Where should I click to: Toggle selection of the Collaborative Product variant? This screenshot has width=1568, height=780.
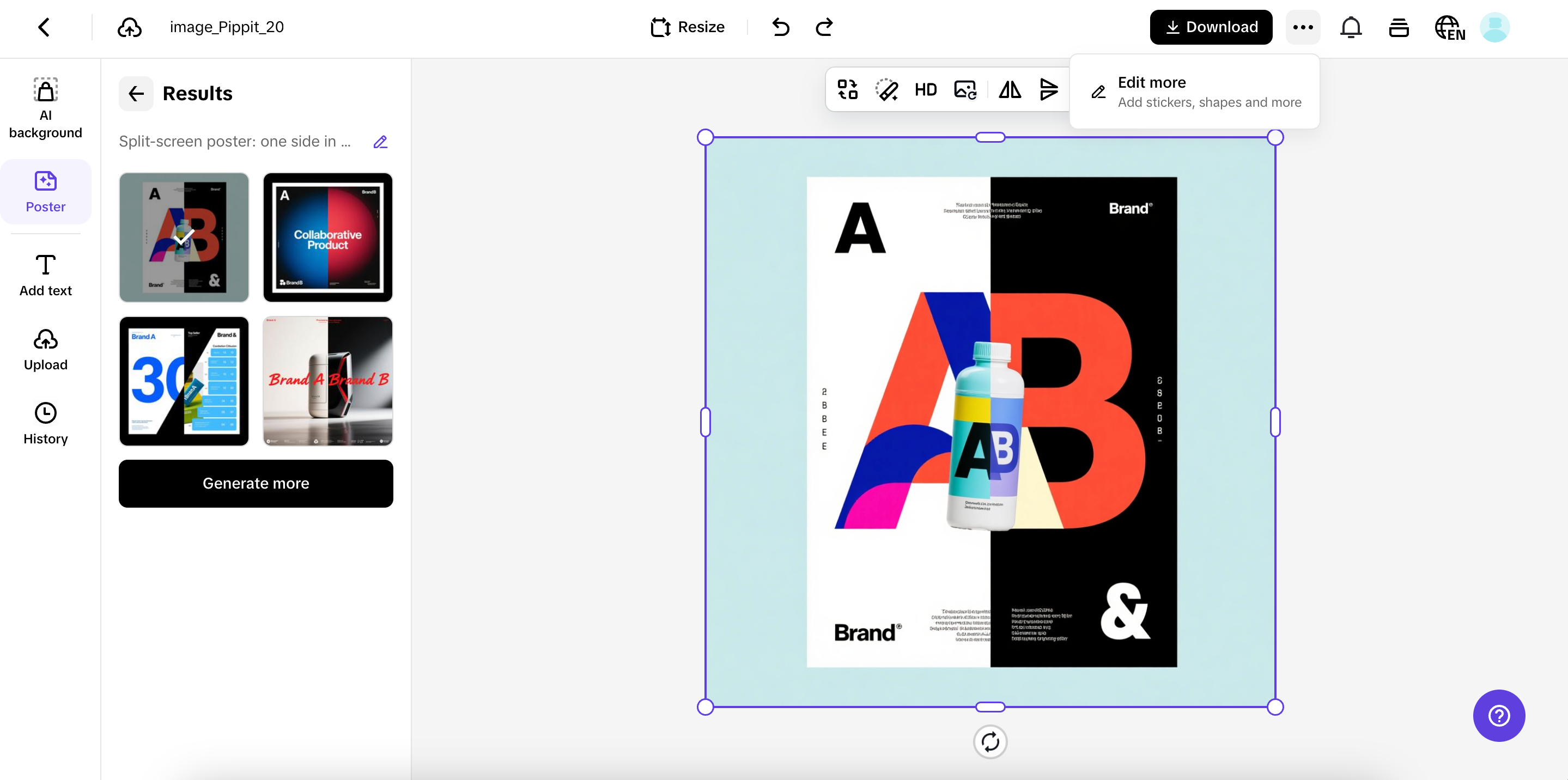(x=327, y=238)
